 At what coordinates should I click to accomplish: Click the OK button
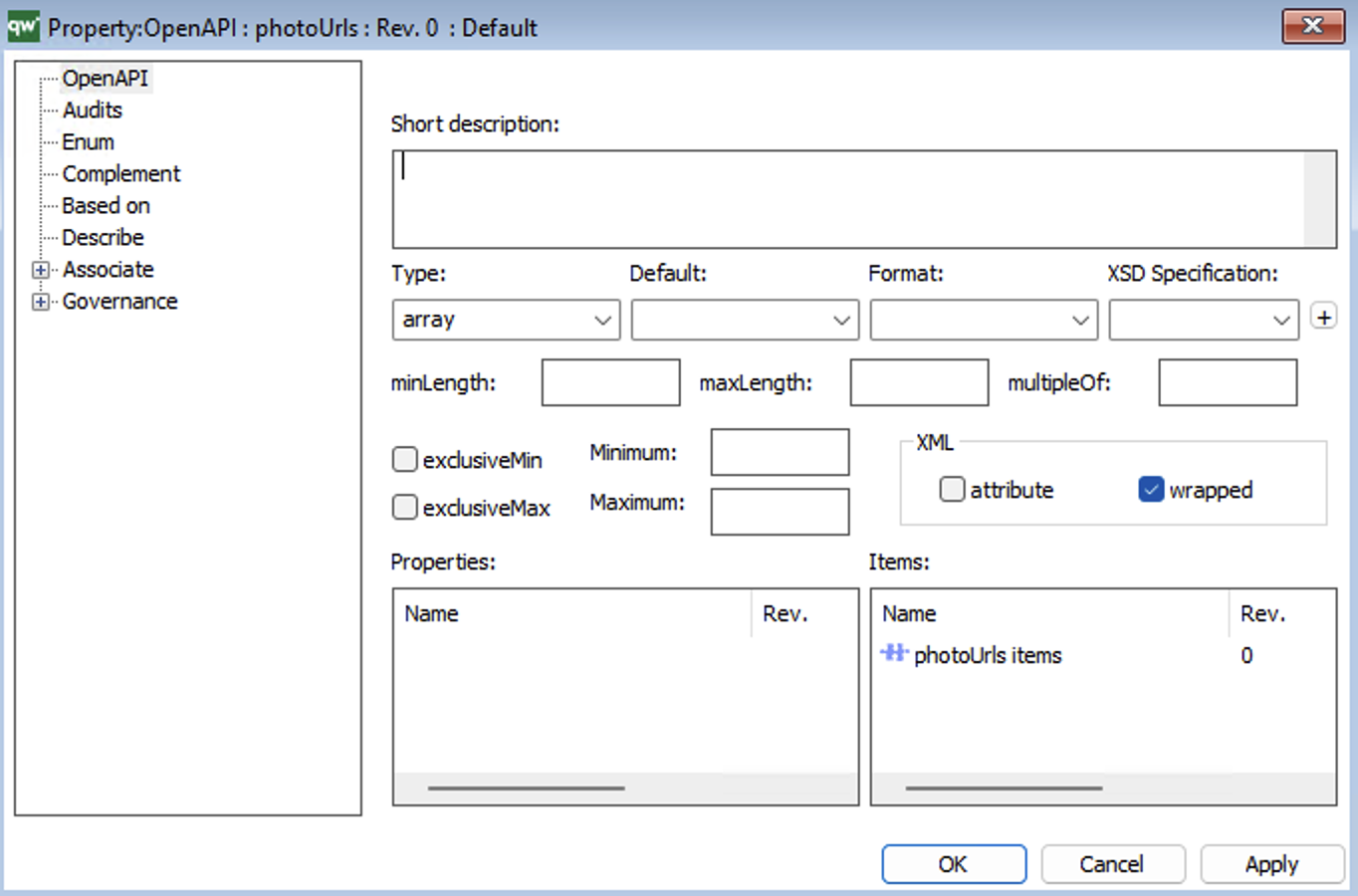954,864
